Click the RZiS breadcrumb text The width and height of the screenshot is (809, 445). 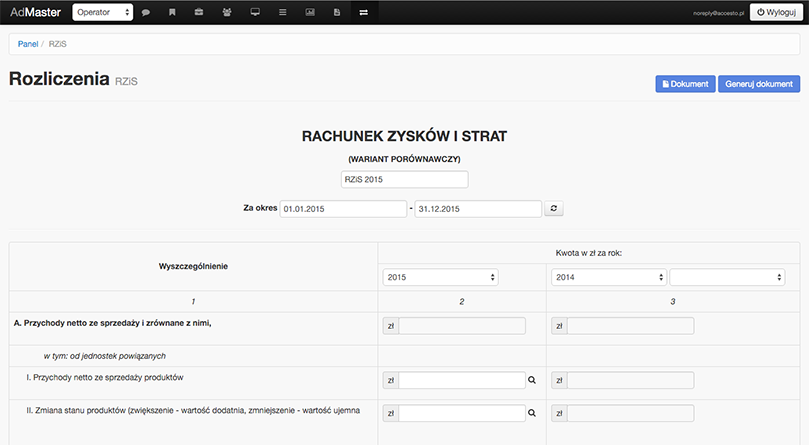click(x=58, y=44)
